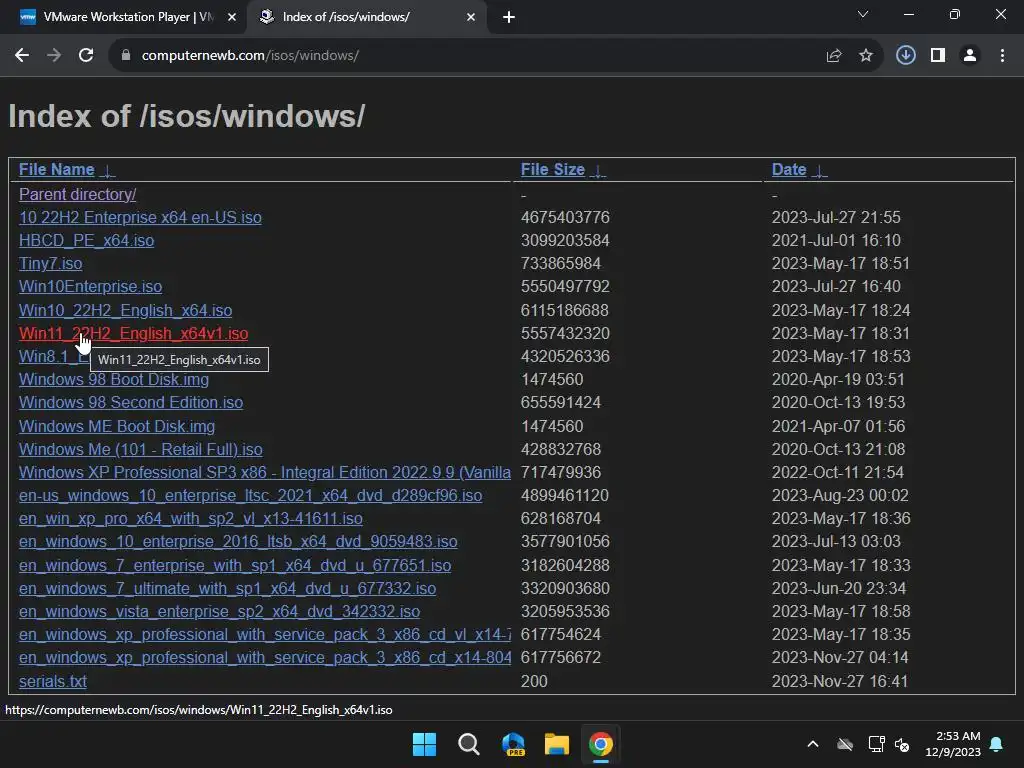Click the forward navigation arrow
The width and height of the screenshot is (1024, 768).
coord(54,56)
